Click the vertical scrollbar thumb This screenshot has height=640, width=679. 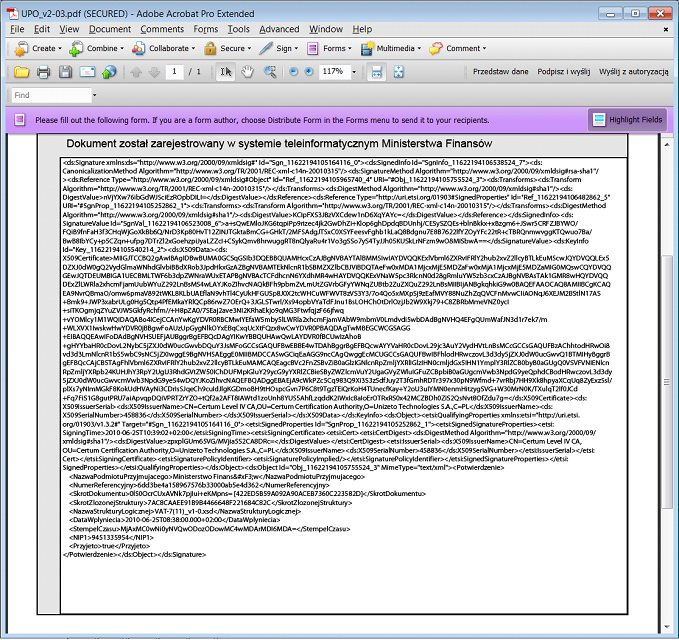pyautogui.click(x=666, y=382)
